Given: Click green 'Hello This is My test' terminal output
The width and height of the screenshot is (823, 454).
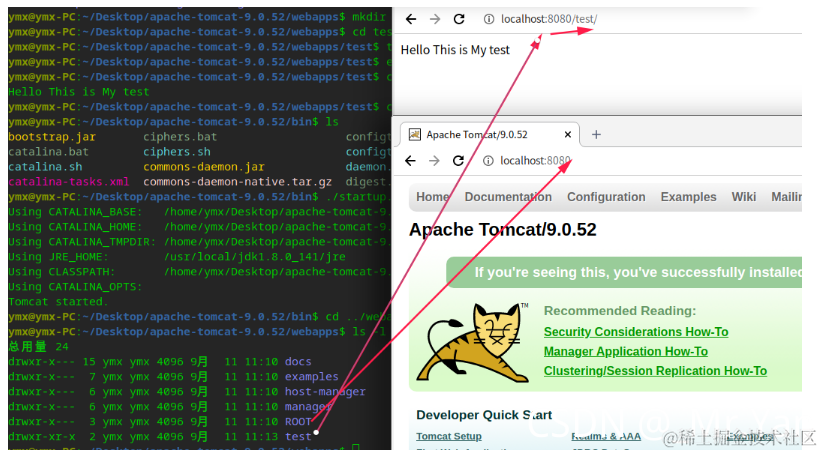Looking at the screenshot, I should click(x=79, y=92).
